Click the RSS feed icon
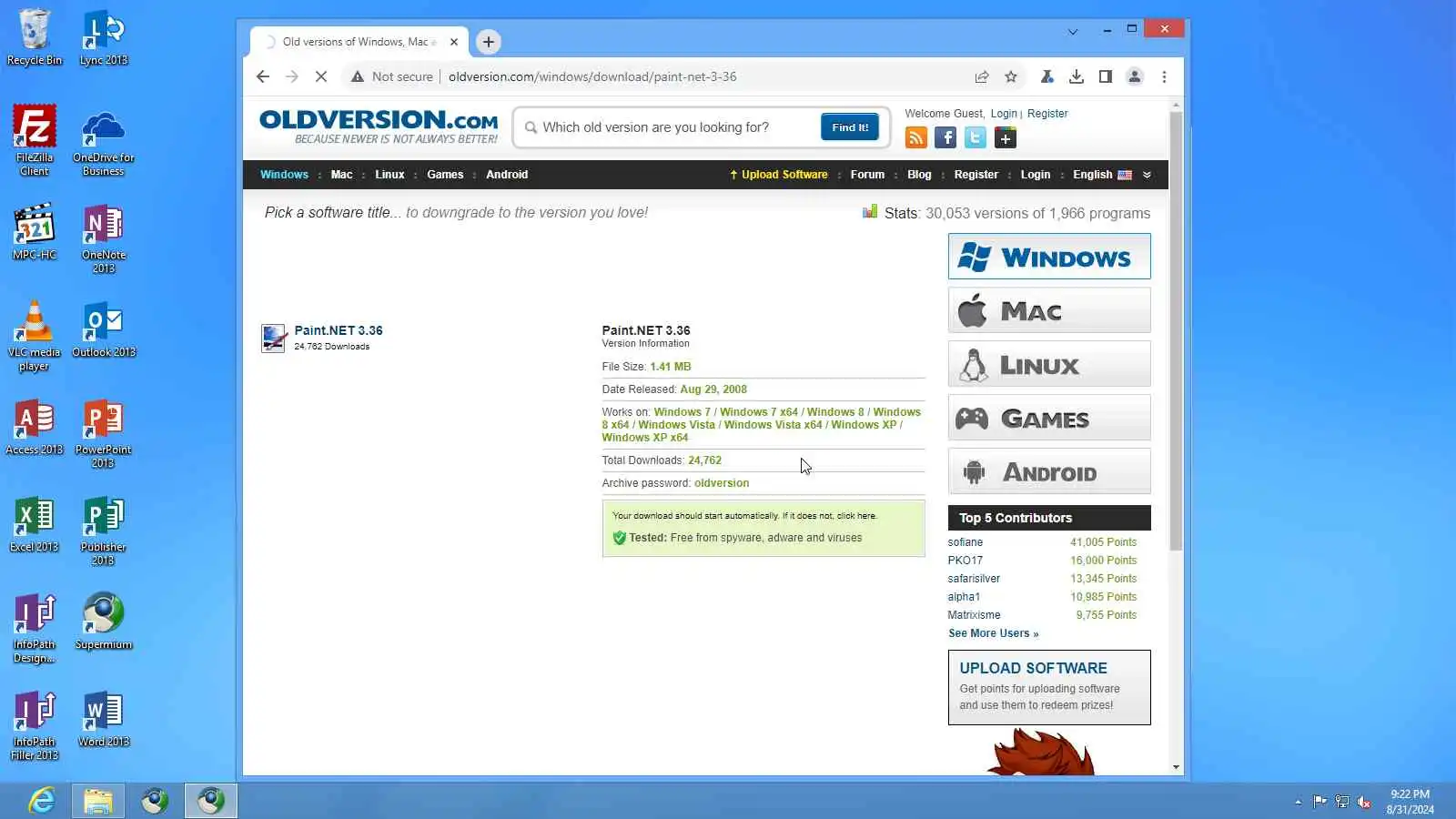1456x819 pixels. pos(916,137)
